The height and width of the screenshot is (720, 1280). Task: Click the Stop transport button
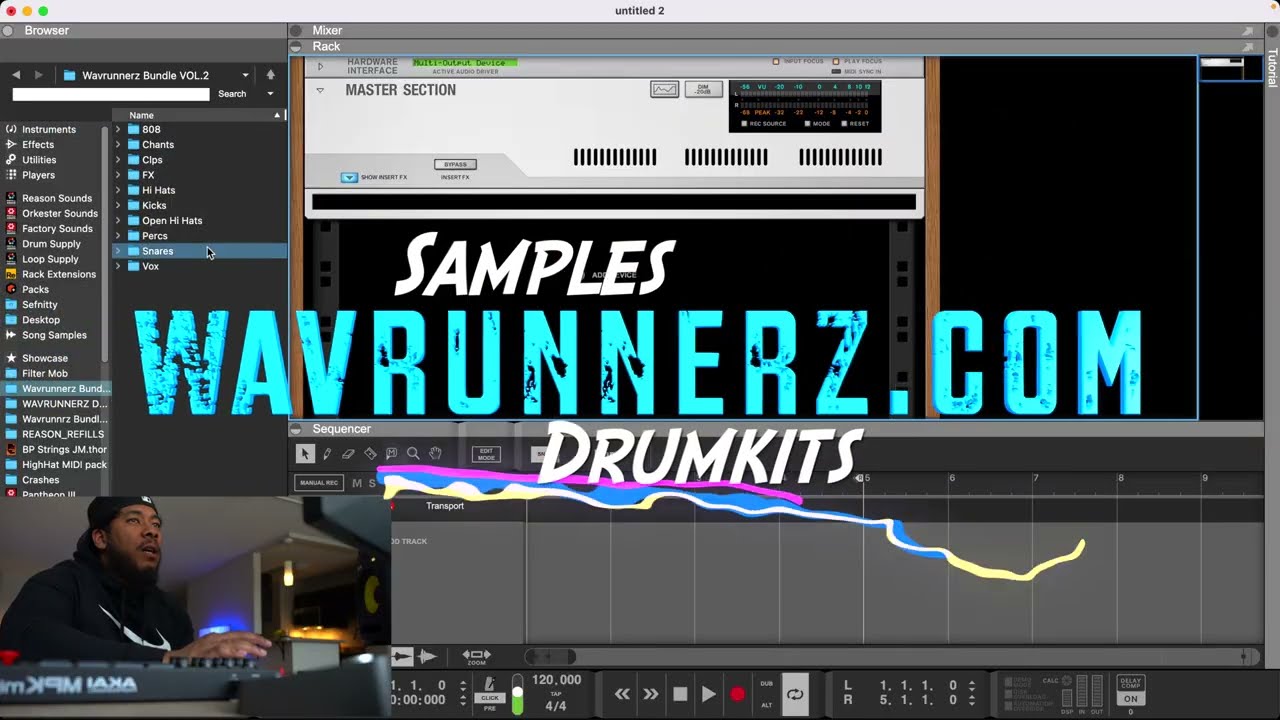point(680,694)
